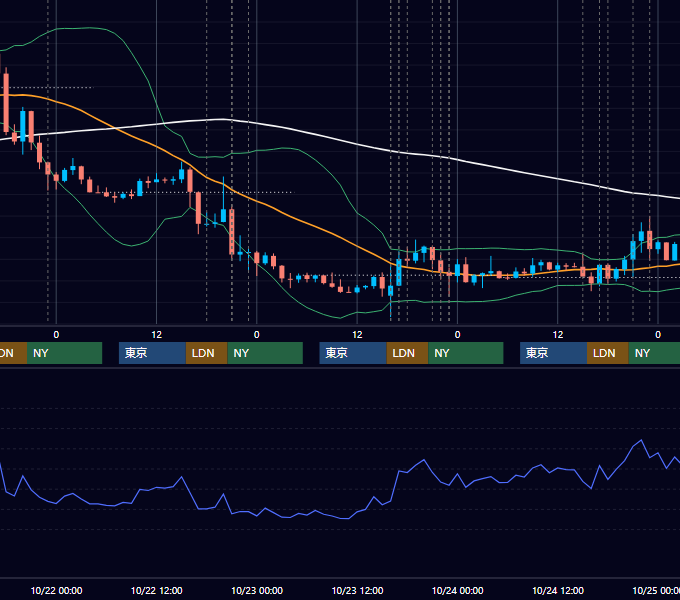Screen dimensions: 680x600
Task: Click the 10/23 00:00 date label
Action: [257, 590]
